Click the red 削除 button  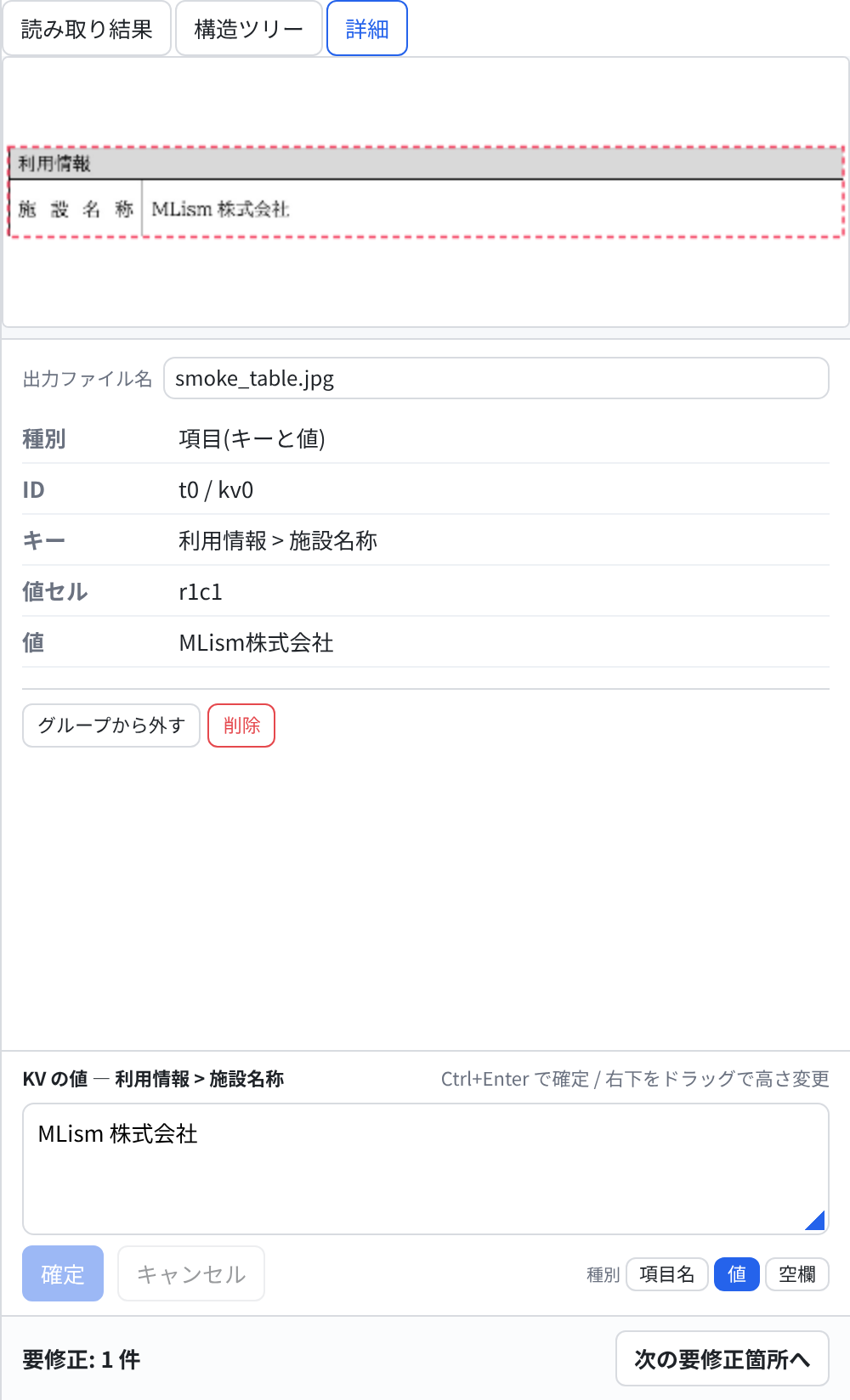pyautogui.click(x=241, y=725)
